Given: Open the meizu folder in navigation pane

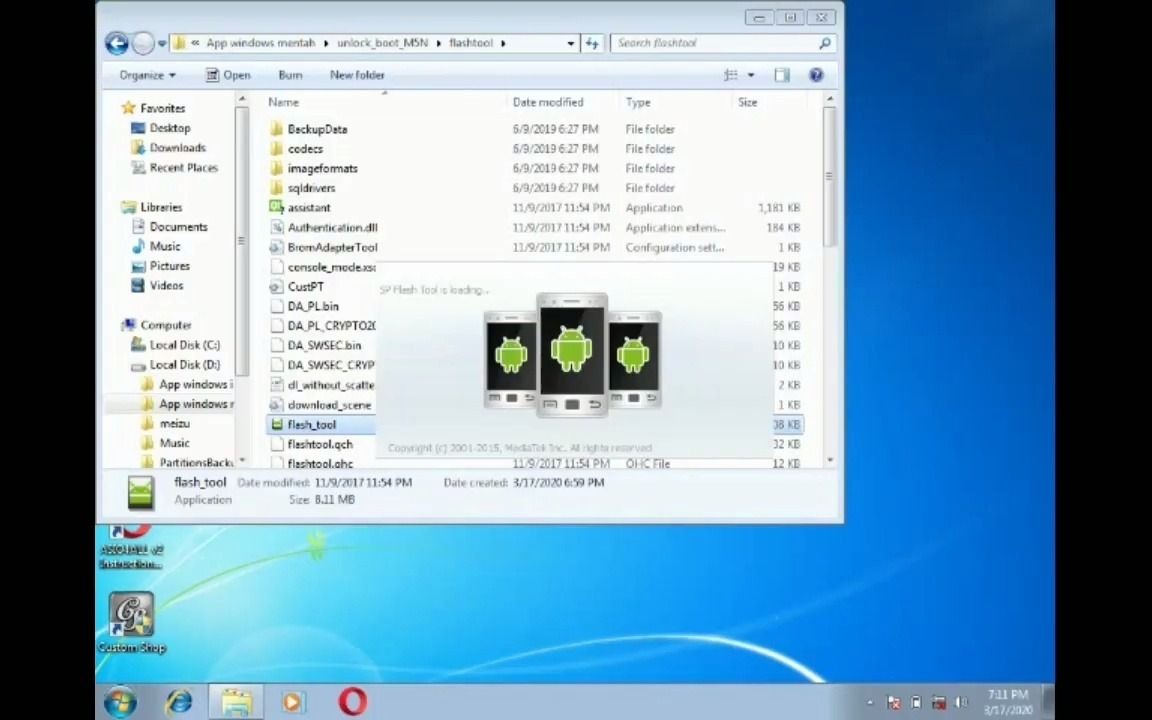Looking at the screenshot, I should point(174,423).
